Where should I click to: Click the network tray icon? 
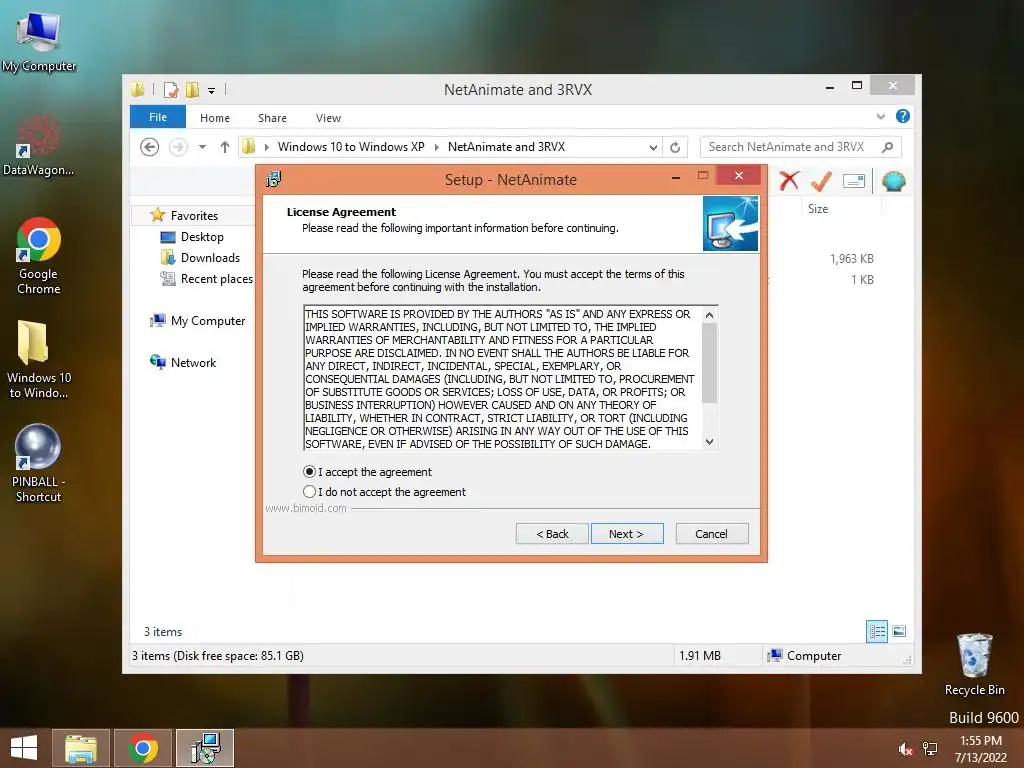coord(930,749)
